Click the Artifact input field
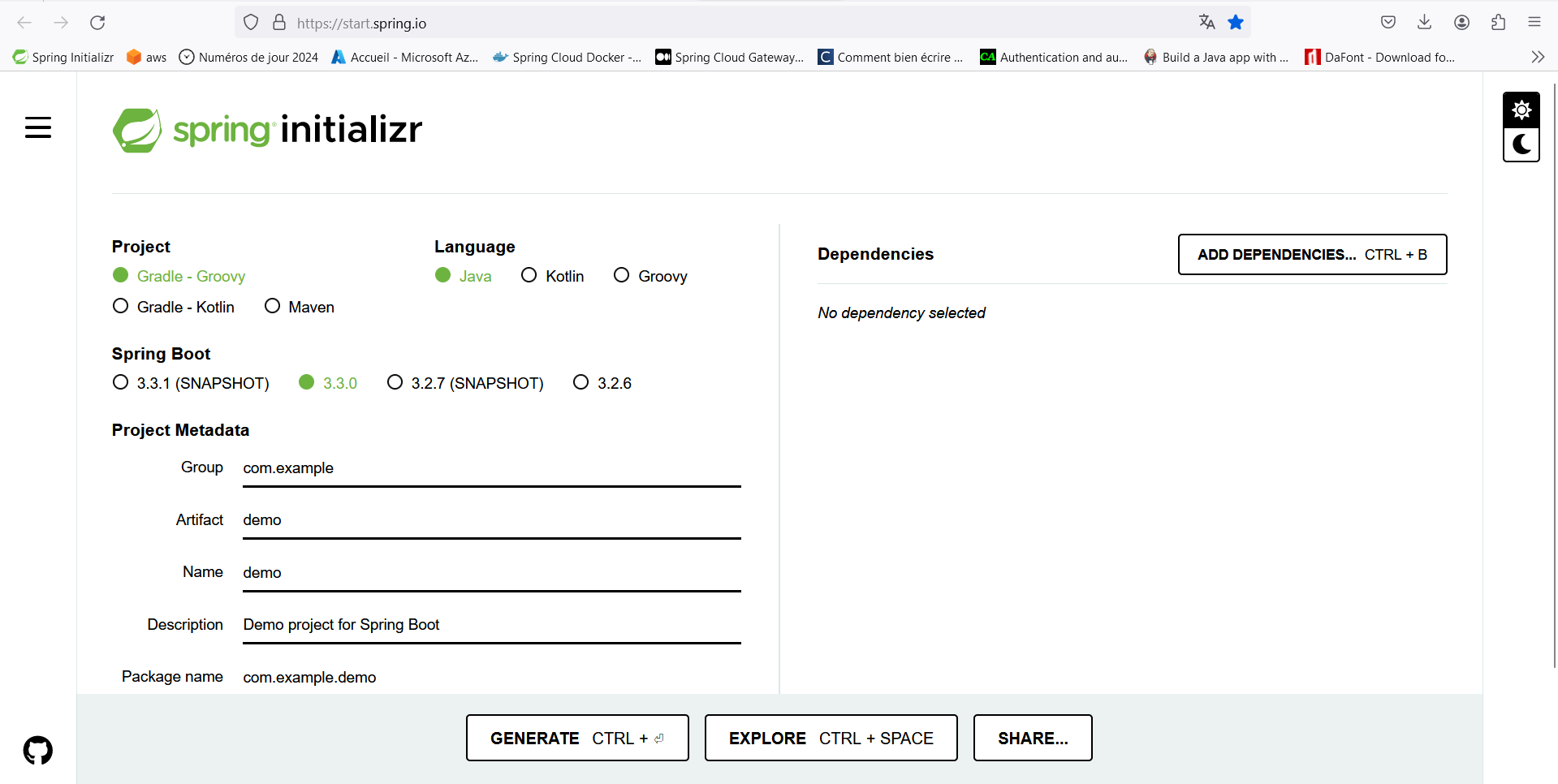This screenshot has width=1558, height=784. point(492,521)
